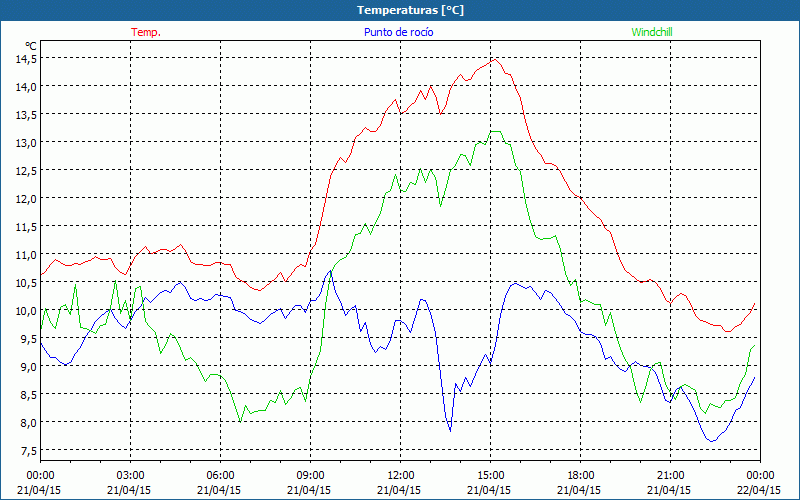Click the 9,0 y-axis value

[x=29, y=367]
